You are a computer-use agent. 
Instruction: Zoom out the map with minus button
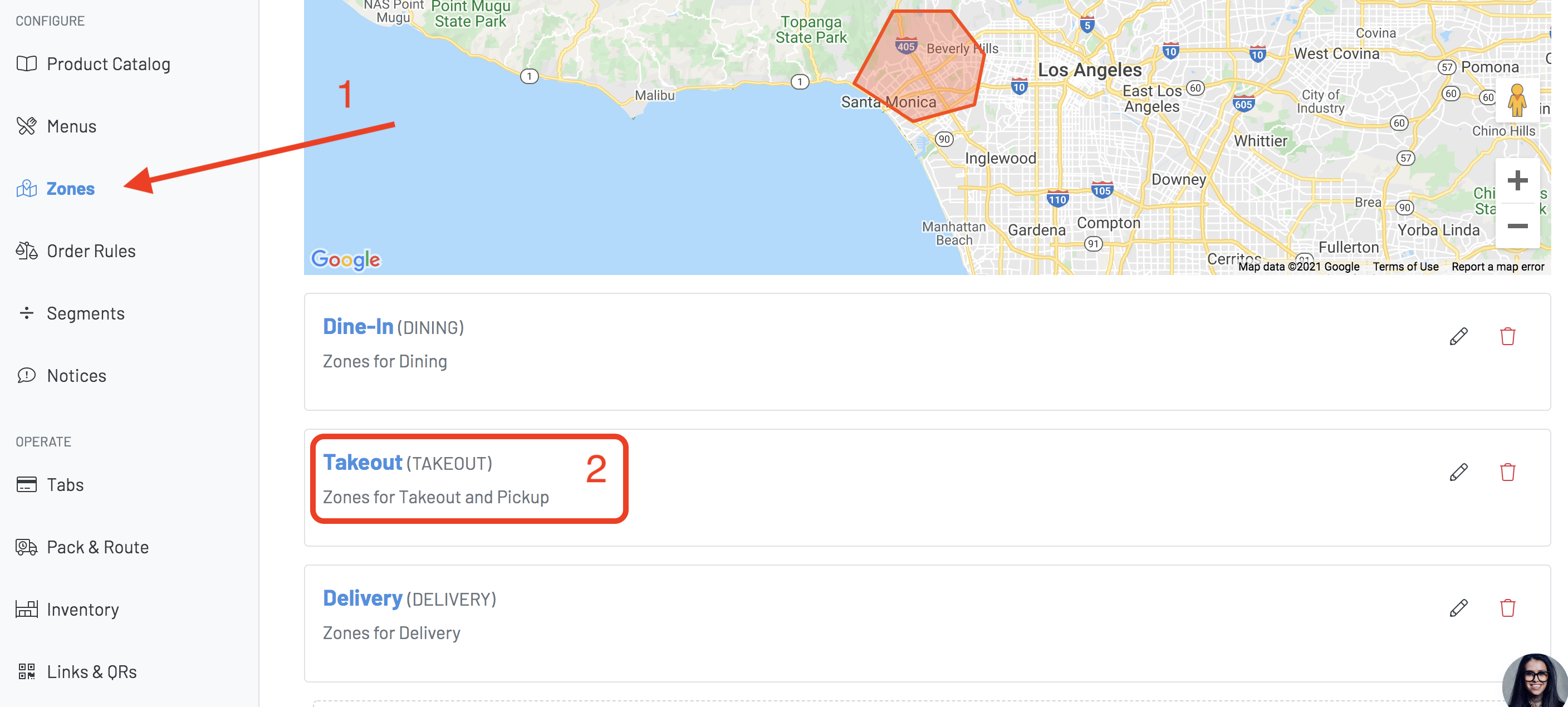tap(1517, 225)
